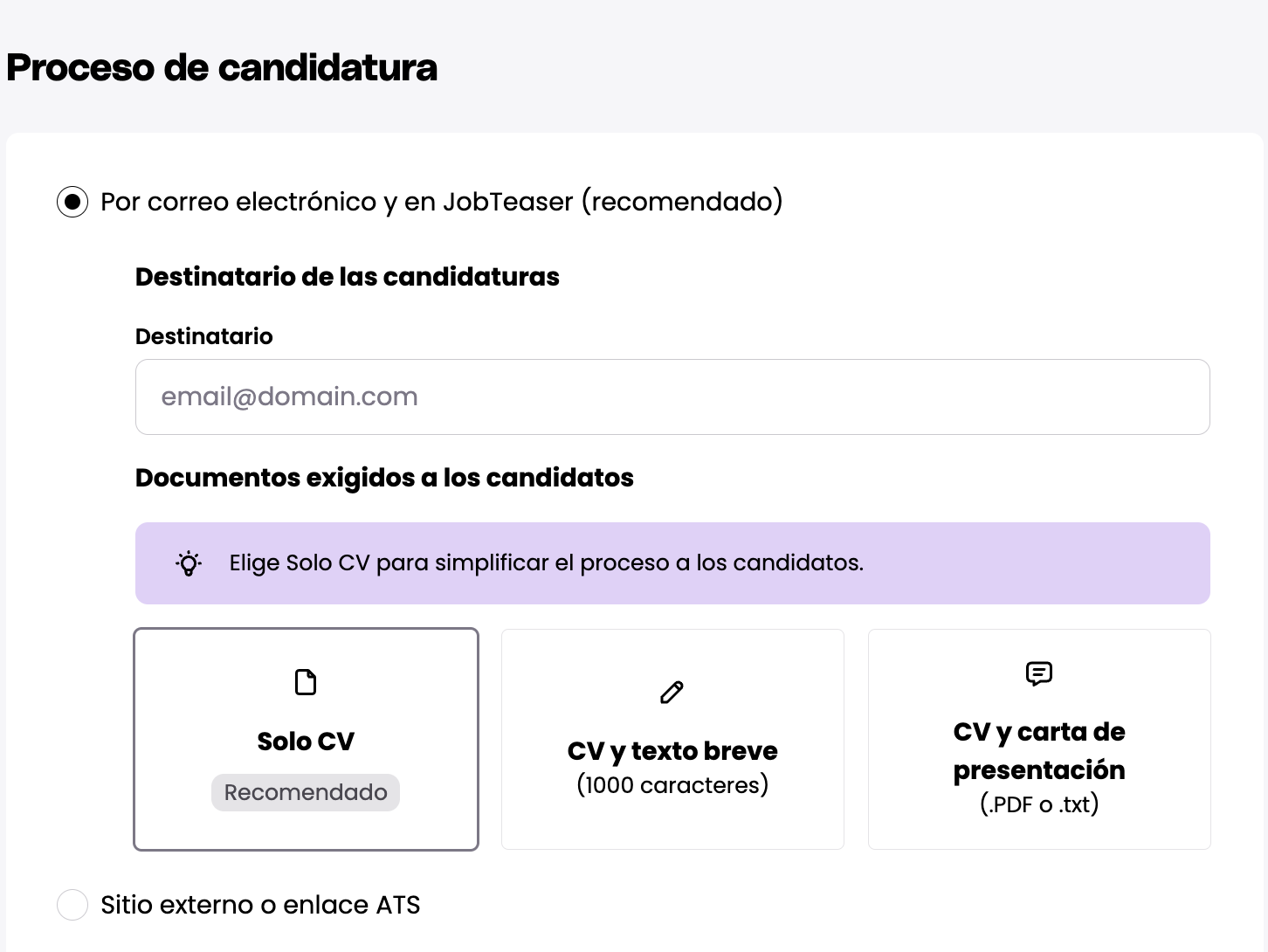Click the "Proceso de candidatura" page heading
The height and width of the screenshot is (952, 1268).
(x=222, y=68)
